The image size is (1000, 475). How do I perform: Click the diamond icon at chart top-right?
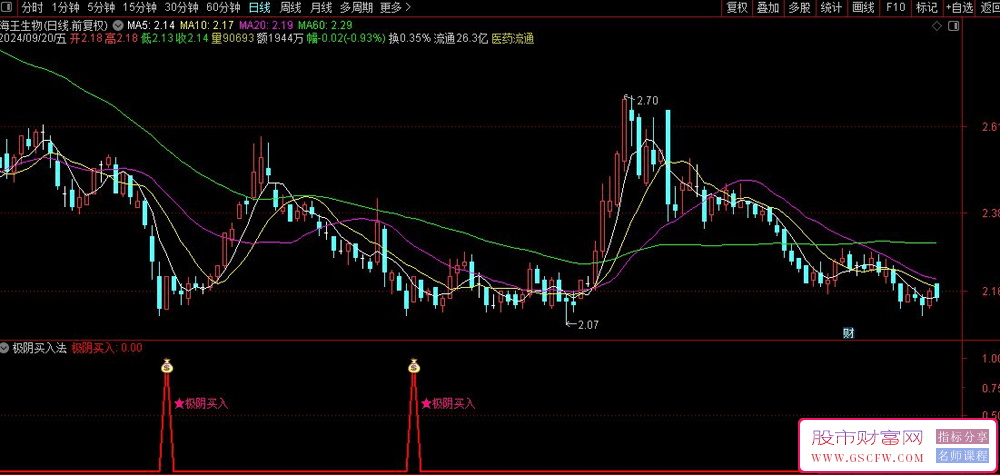[936, 26]
